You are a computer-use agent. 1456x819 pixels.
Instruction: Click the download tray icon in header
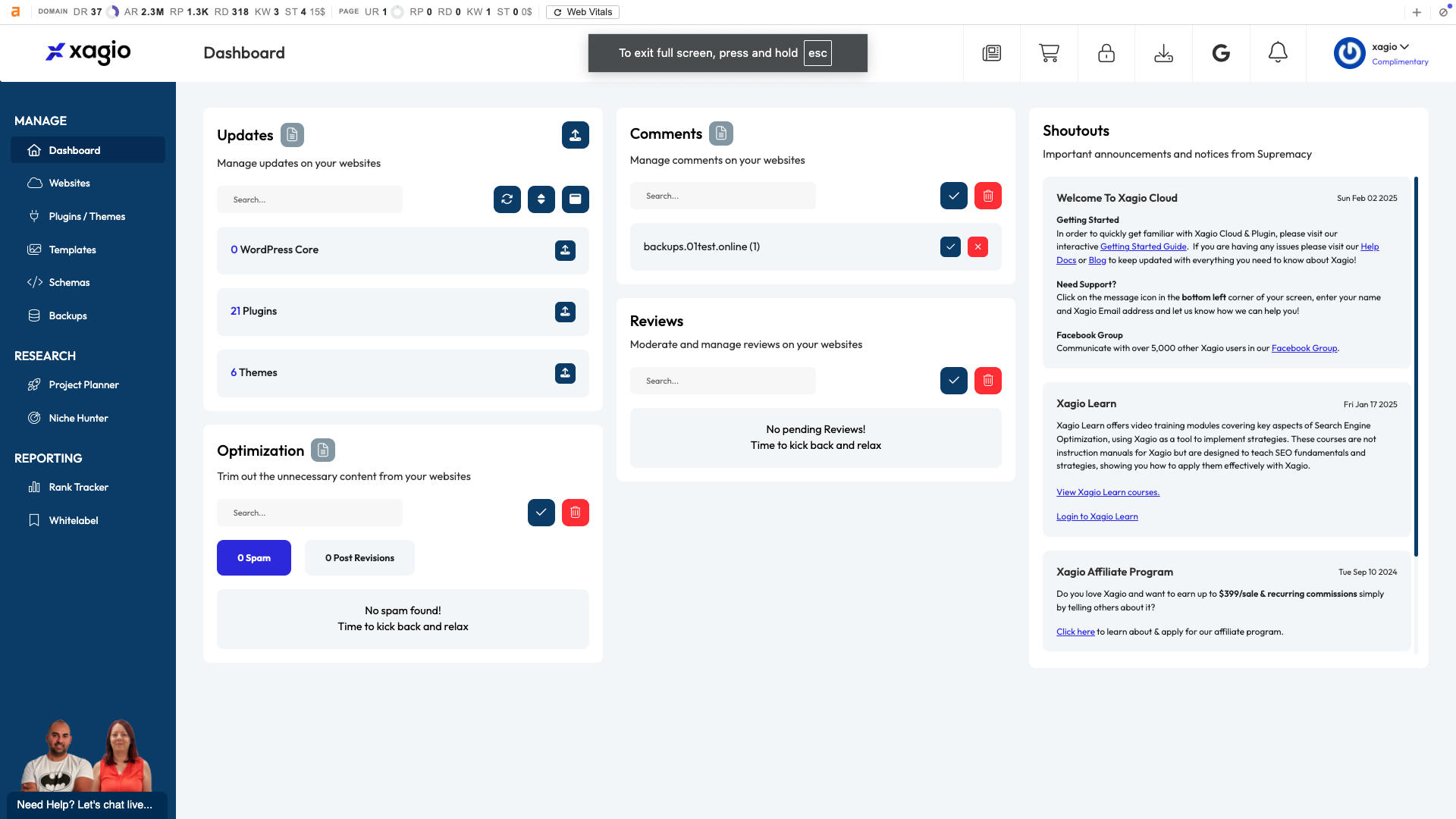tap(1163, 53)
